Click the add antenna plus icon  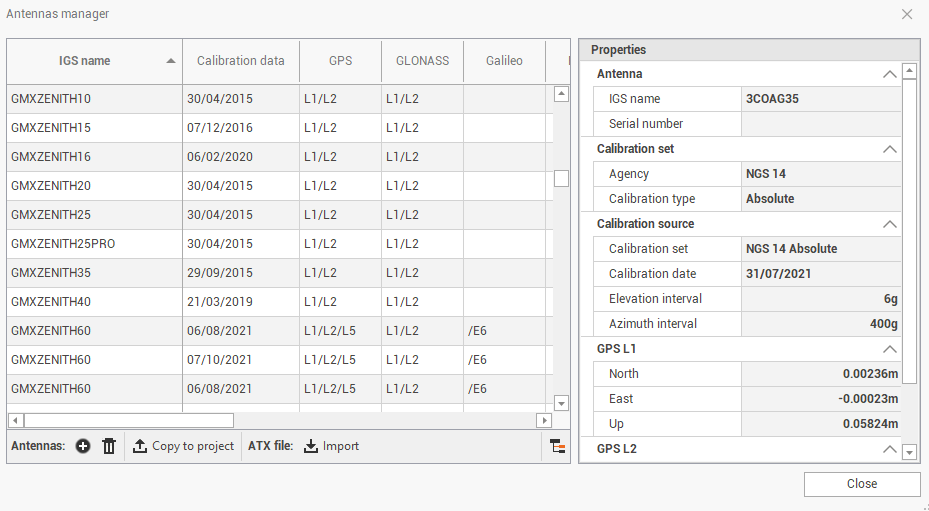pos(83,446)
